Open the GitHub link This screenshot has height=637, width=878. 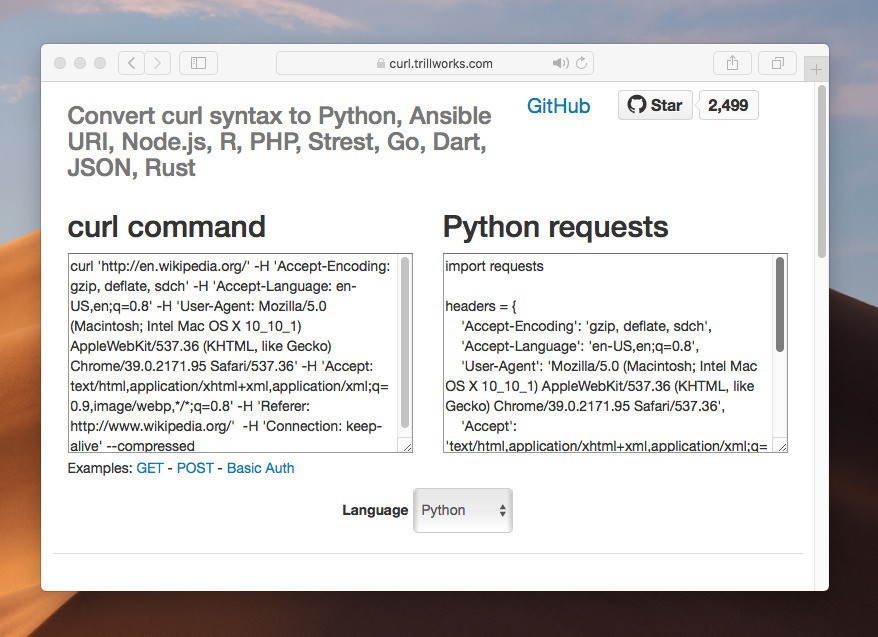click(x=558, y=106)
